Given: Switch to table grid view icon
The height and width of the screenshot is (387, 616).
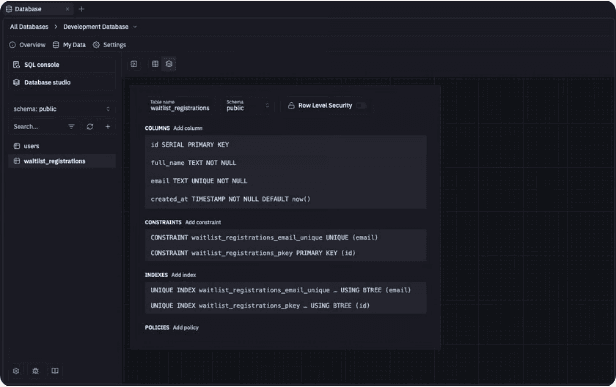Looking at the screenshot, I should pyautogui.click(x=155, y=64).
